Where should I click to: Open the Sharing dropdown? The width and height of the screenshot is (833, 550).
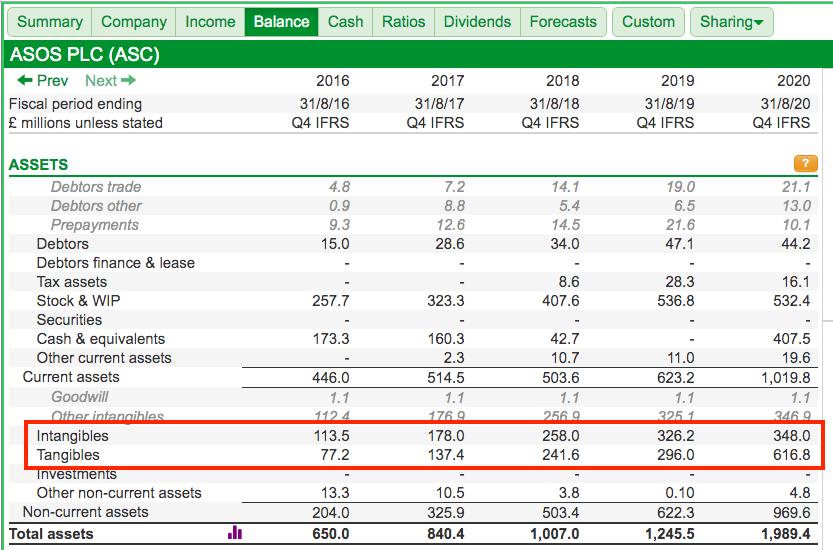[732, 22]
